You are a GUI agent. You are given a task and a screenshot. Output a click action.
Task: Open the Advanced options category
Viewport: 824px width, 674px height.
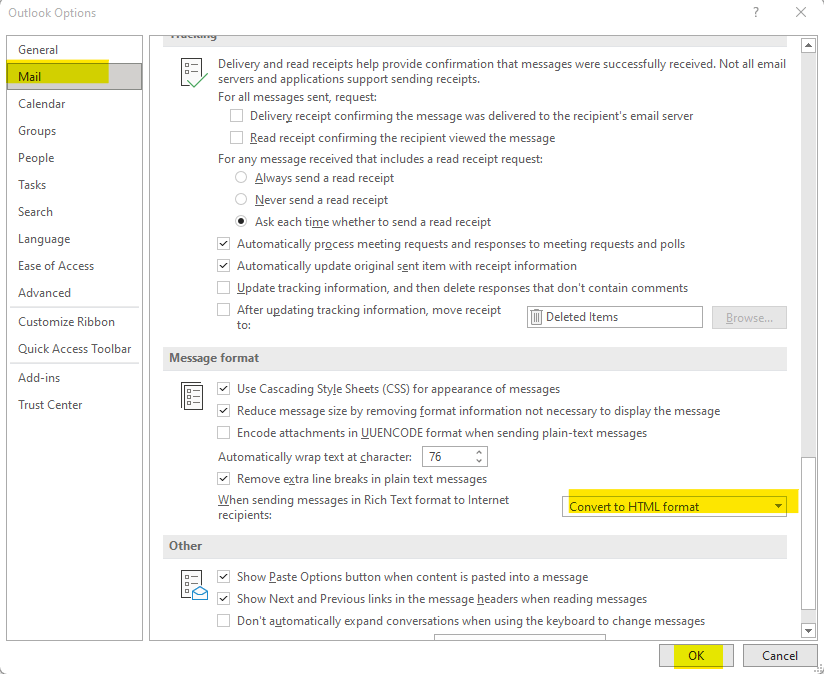coord(75,293)
